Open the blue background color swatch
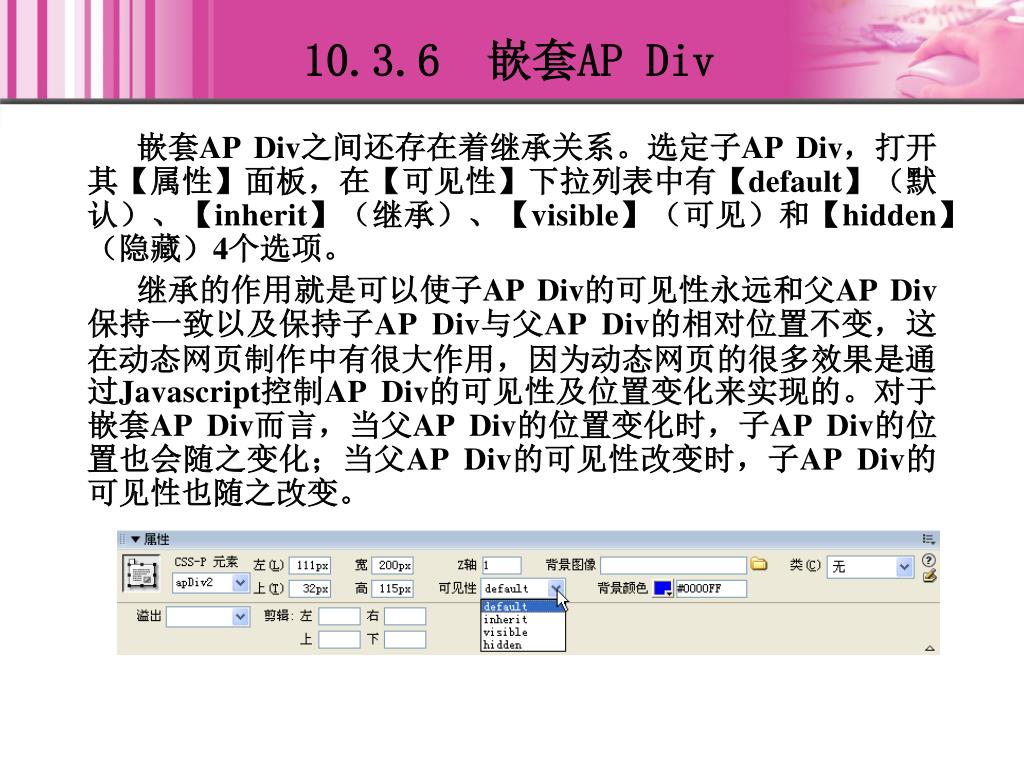 pos(663,589)
